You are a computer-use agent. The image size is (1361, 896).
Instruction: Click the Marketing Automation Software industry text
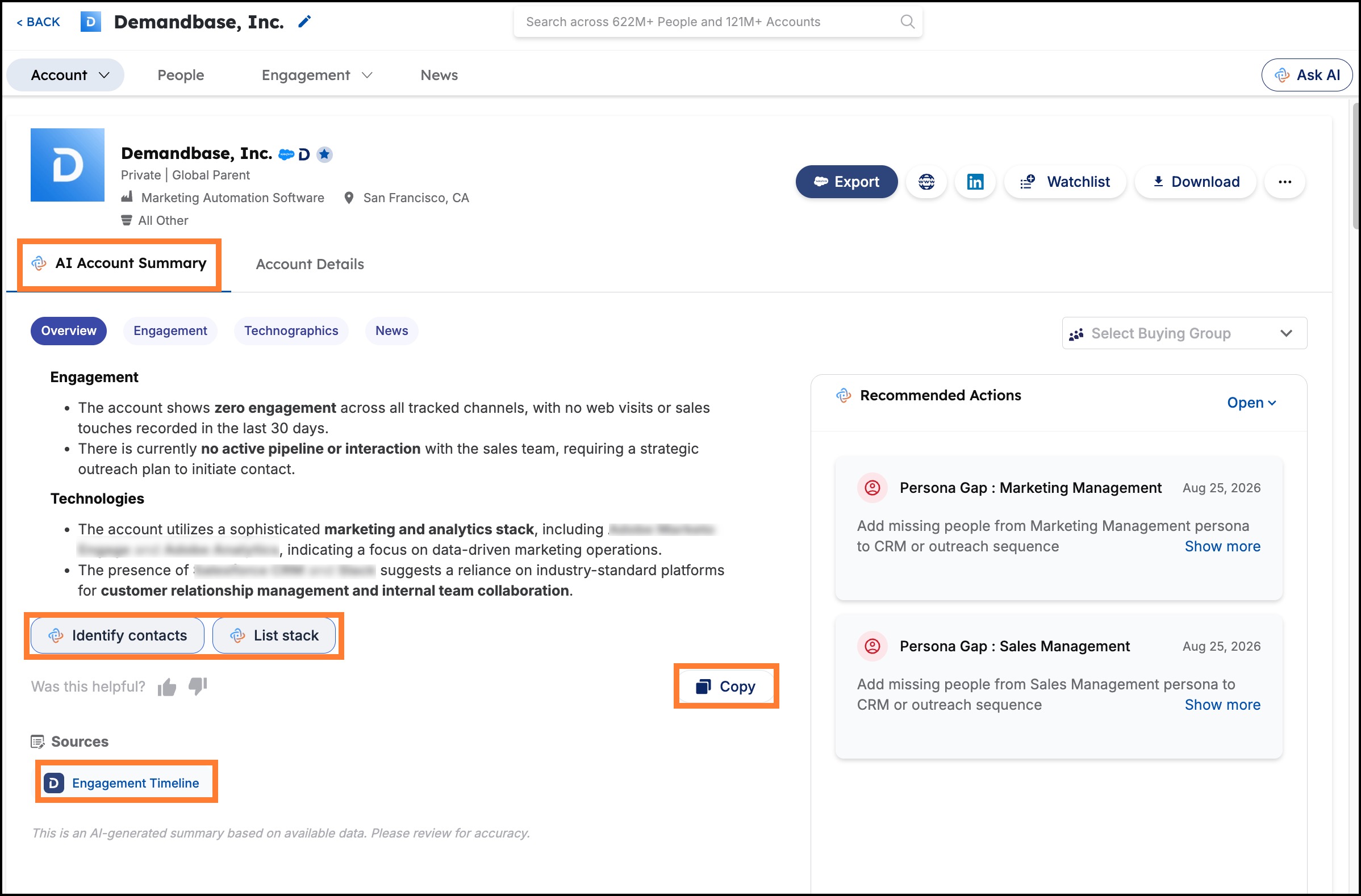[x=233, y=198]
